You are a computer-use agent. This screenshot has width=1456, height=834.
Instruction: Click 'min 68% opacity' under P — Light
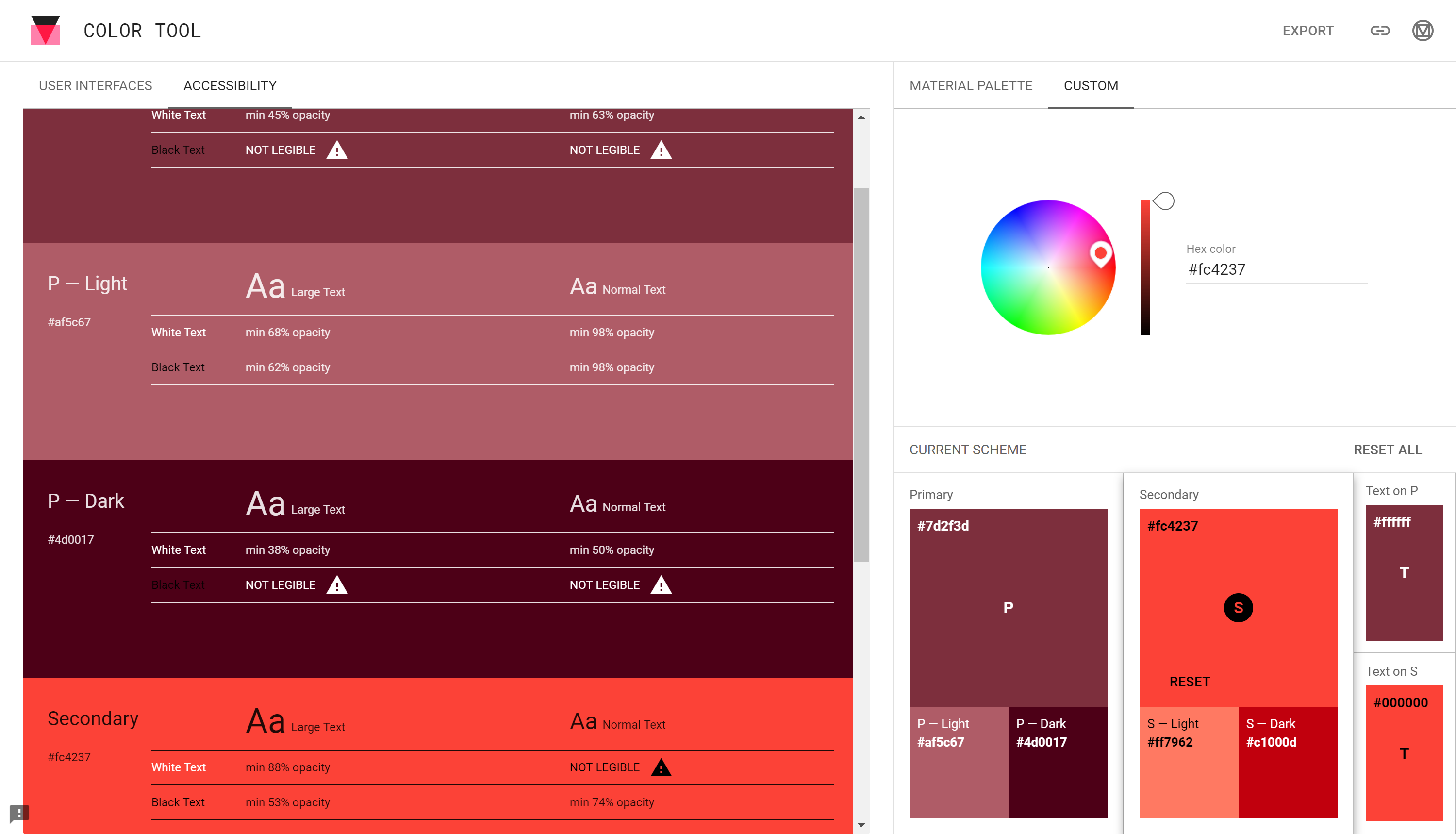point(287,332)
